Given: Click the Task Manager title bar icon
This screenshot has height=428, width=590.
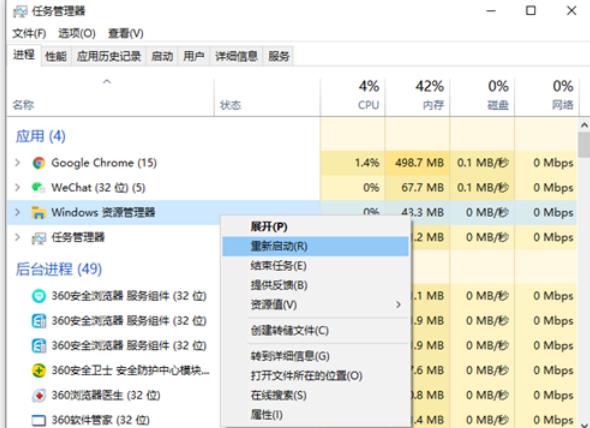Looking at the screenshot, I should point(20,11).
